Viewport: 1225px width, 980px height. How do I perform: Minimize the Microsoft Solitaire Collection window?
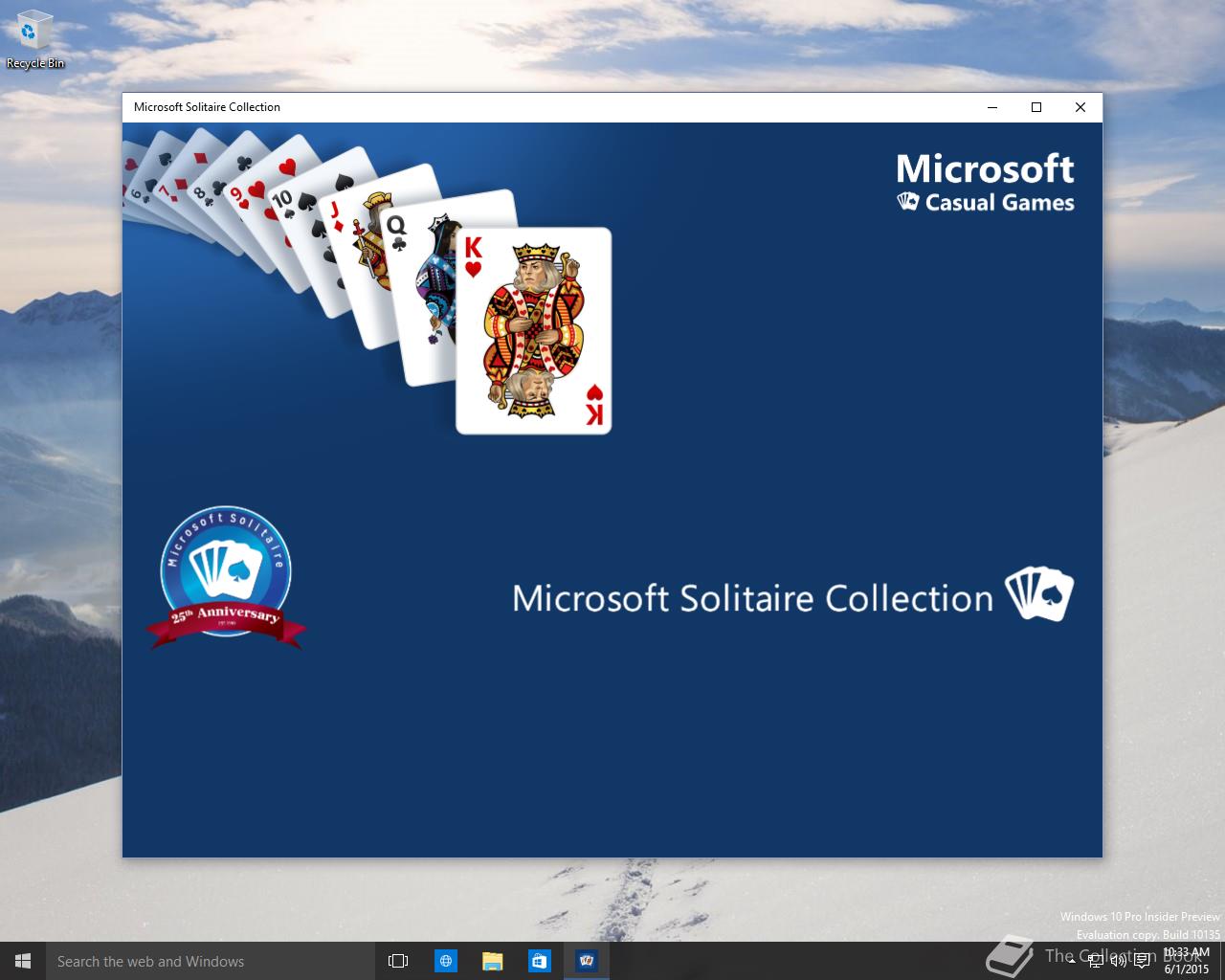(992, 107)
